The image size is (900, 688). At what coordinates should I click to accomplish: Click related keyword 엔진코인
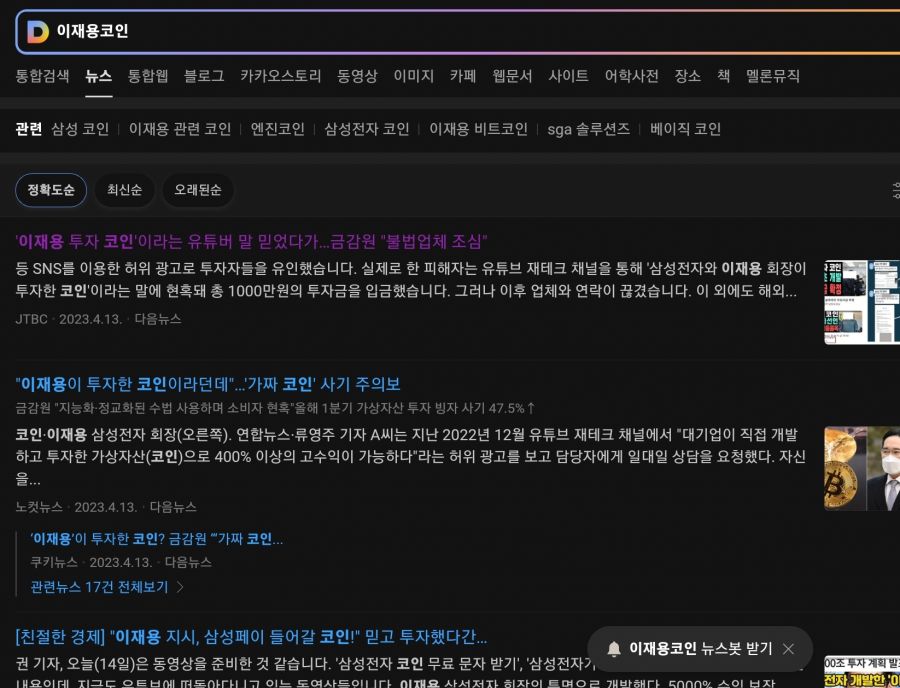[277, 129]
